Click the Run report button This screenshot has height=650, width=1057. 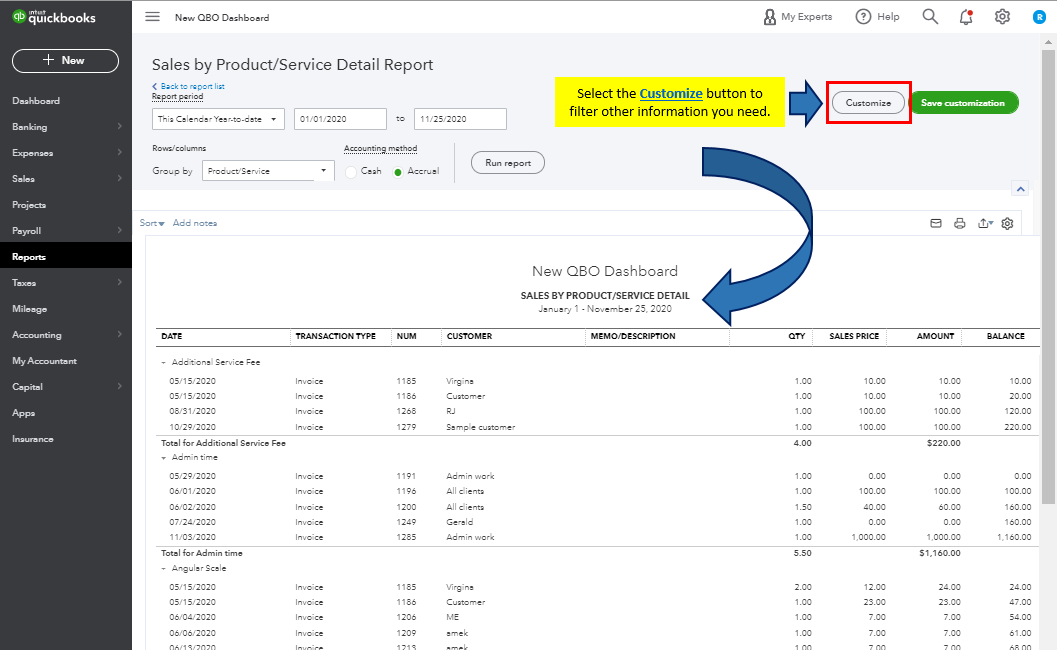(x=508, y=162)
